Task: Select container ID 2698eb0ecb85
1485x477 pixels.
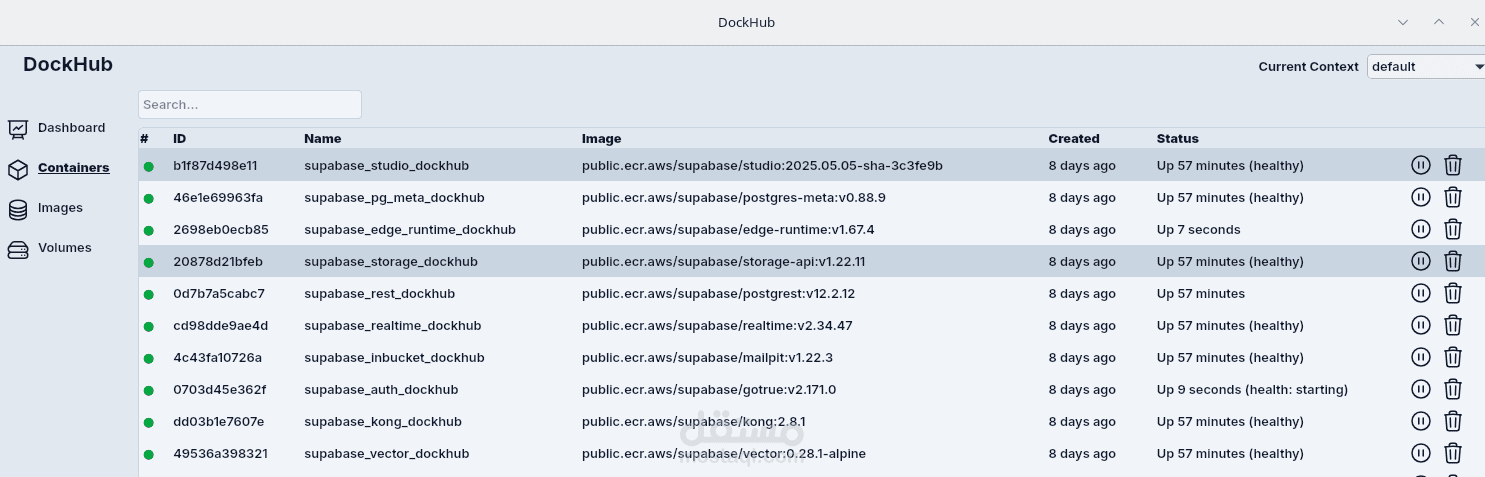Action: 221,229
